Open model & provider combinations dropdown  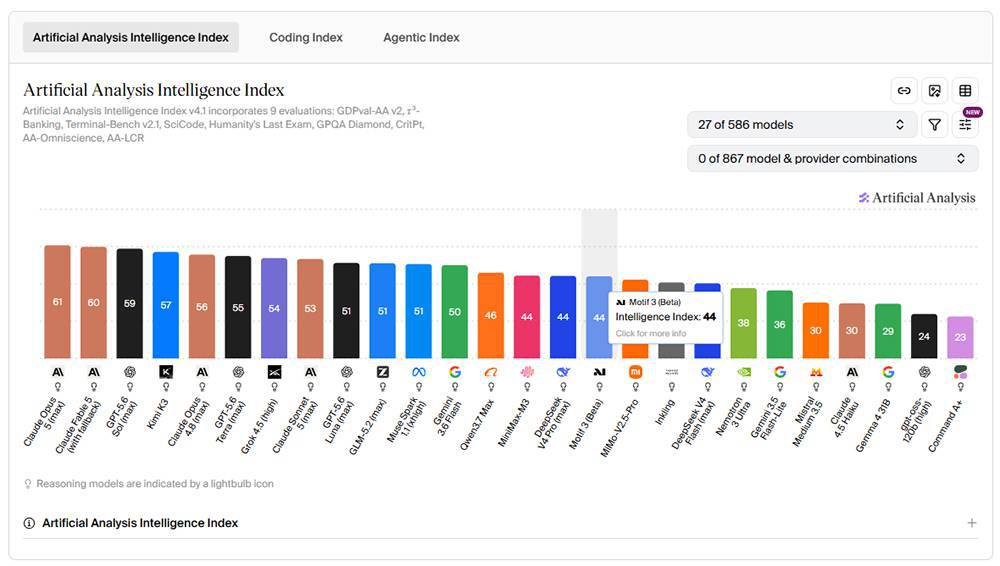[x=832, y=158]
